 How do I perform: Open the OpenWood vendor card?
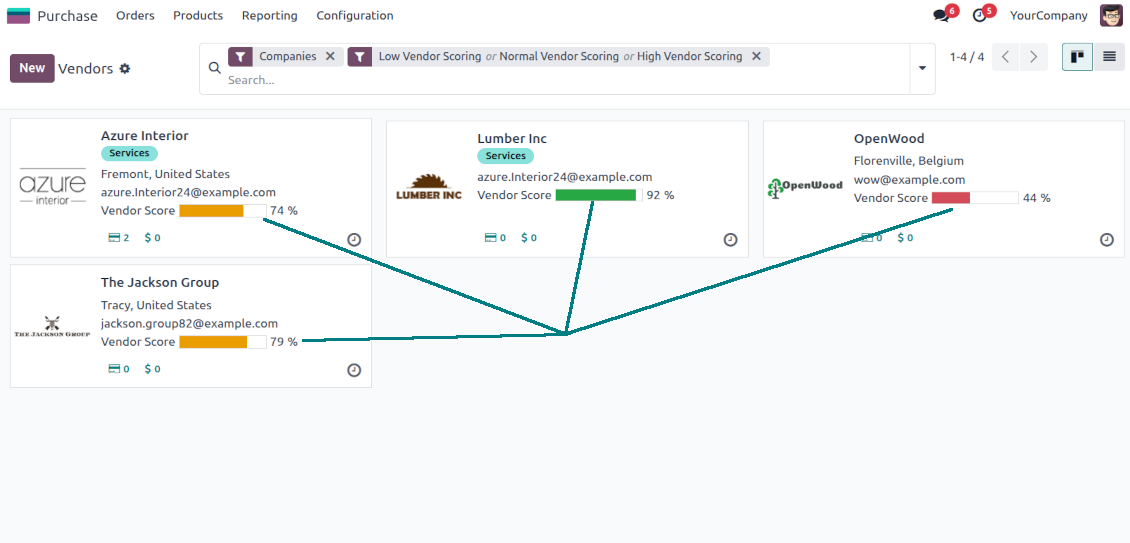(x=943, y=189)
